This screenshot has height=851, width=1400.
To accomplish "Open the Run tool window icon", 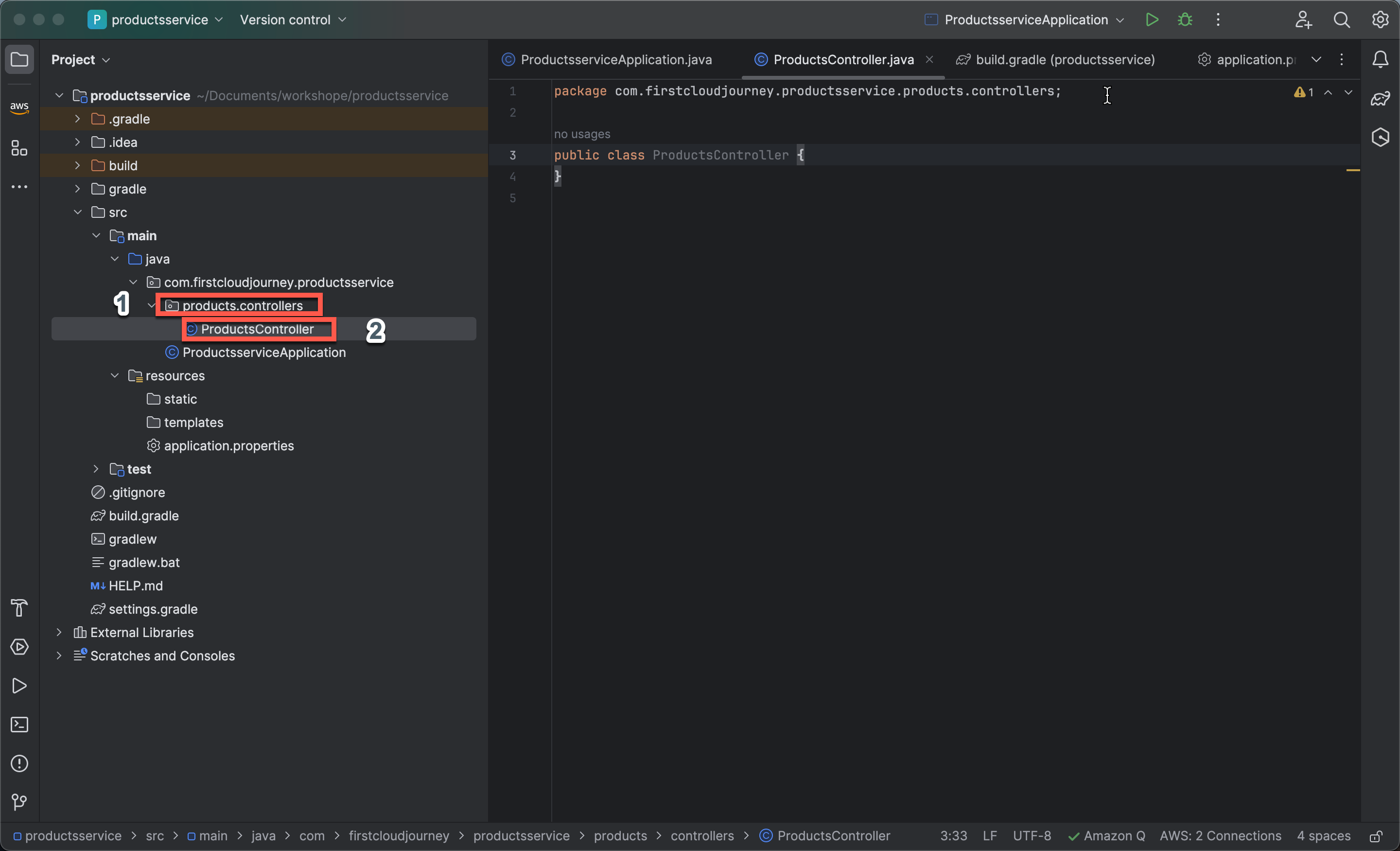I will 19,686.
